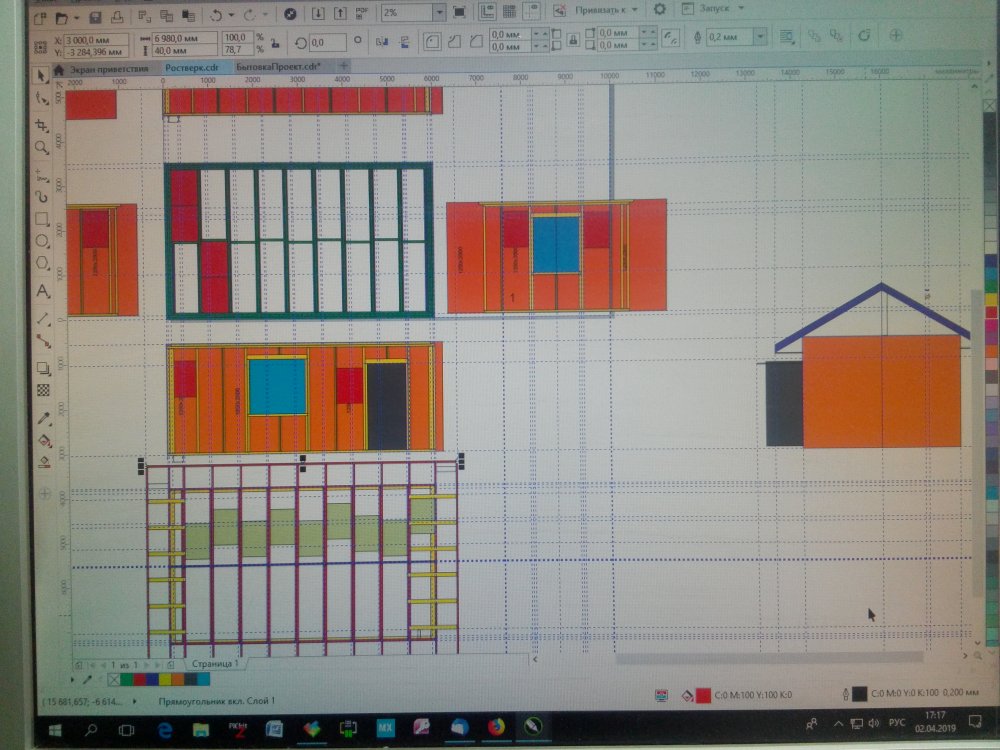Click the rotation angle input field
Image resolution: width=1000 pixels, height=750 pixels.
(327, 43)
